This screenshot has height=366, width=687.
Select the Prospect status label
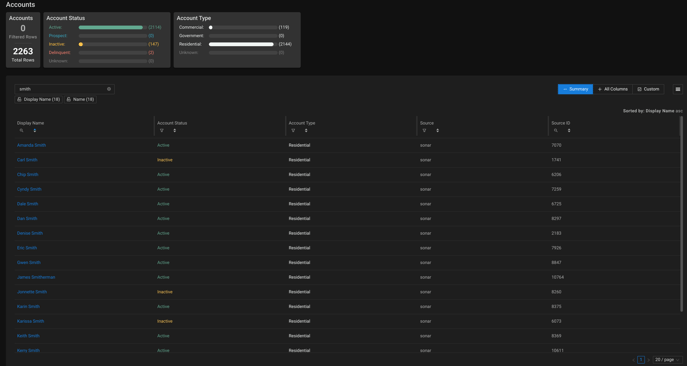coord(58,36)
